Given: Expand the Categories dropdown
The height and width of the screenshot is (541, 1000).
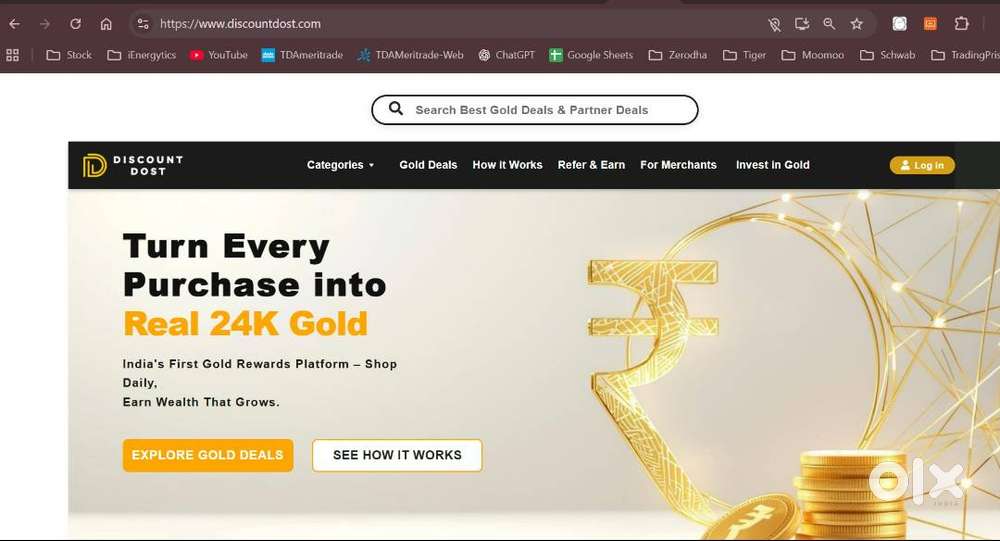Looking at the screenshot, I should (340, 165).
